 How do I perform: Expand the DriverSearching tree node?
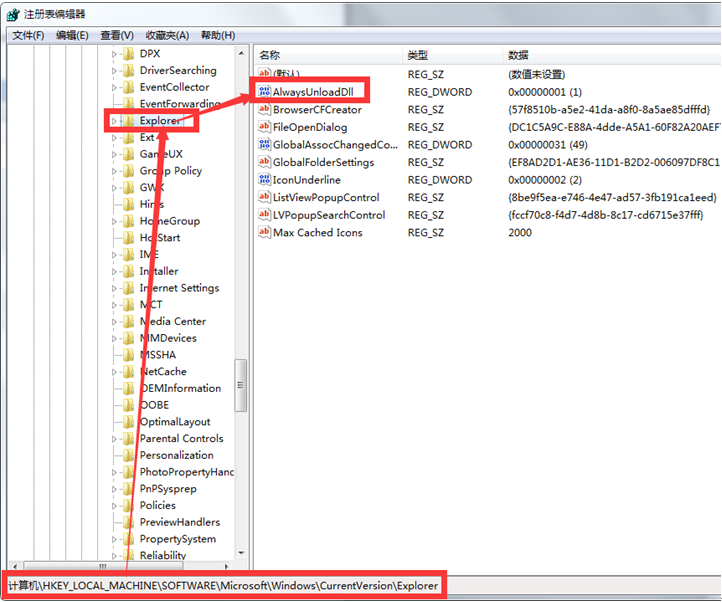click(114, 70)
